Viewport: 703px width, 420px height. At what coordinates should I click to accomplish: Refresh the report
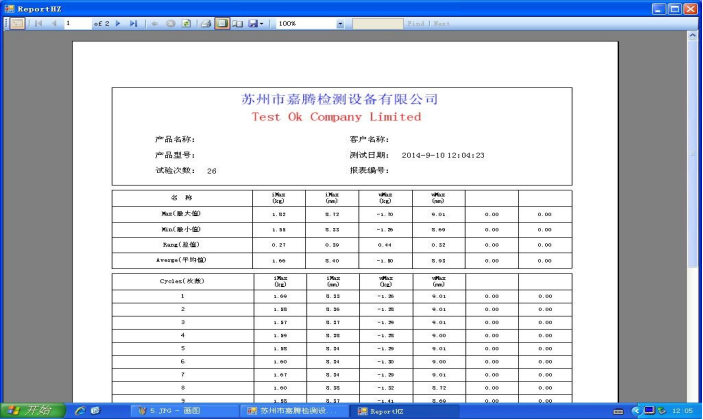(x=186, y=23)
